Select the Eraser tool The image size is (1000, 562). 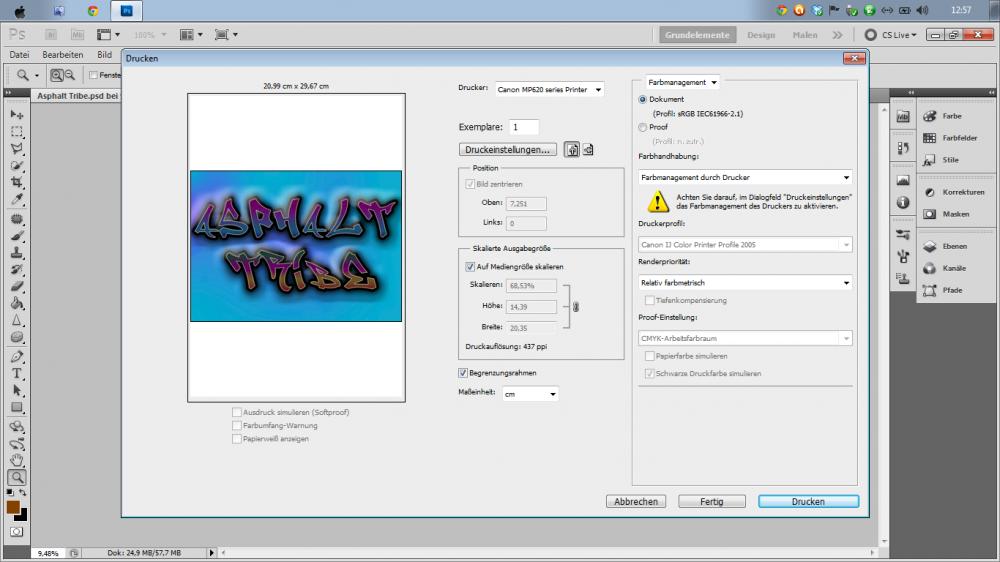coord(17,286)
